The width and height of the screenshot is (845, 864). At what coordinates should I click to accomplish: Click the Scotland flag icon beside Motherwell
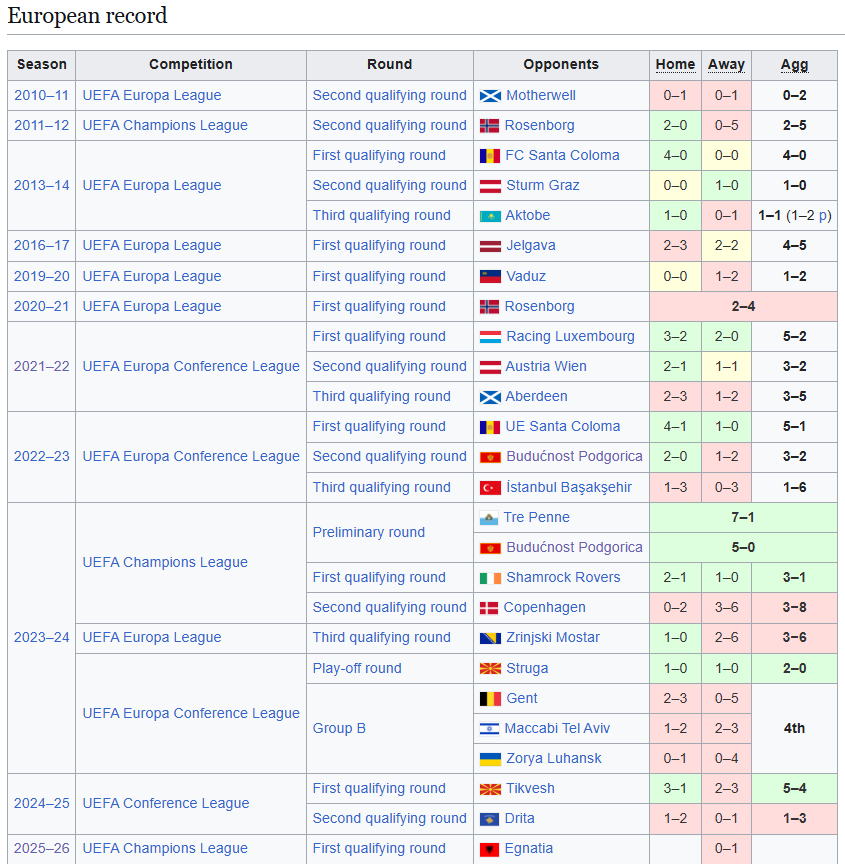tap(490, 96)
